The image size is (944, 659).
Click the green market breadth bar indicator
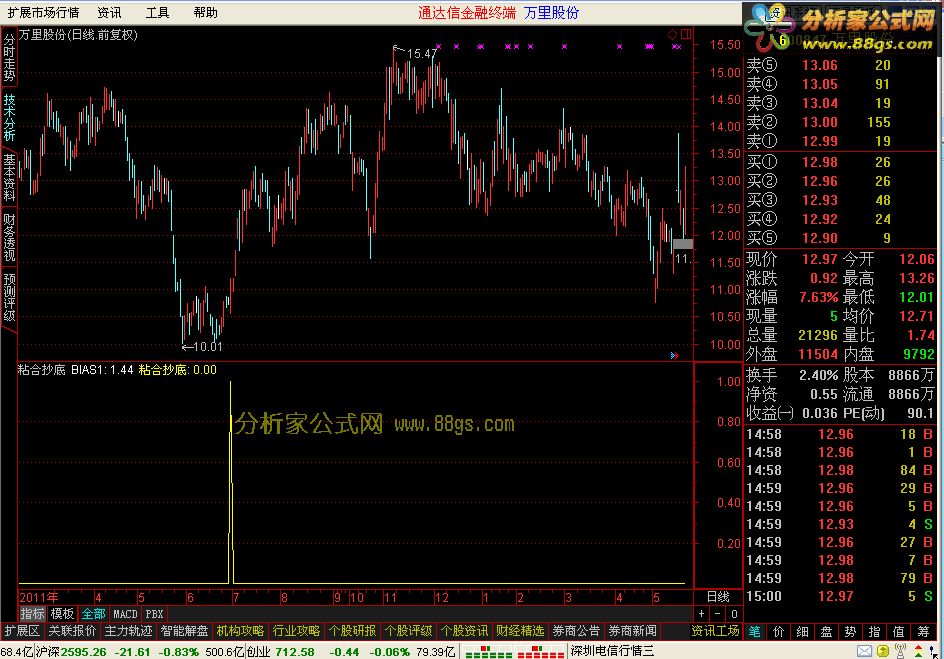click(x=488, y=652)
